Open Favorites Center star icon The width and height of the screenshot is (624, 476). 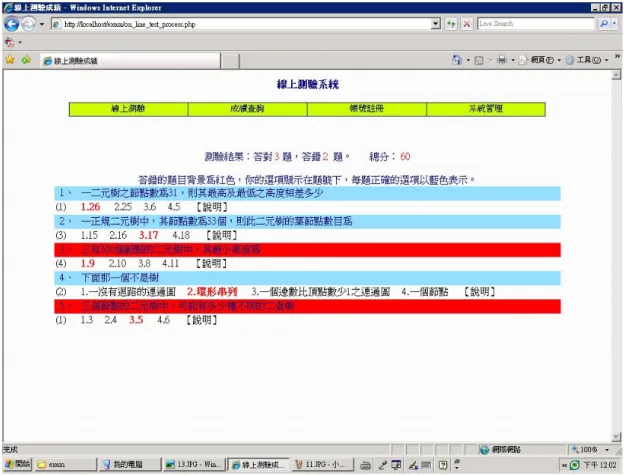[10, 60]
